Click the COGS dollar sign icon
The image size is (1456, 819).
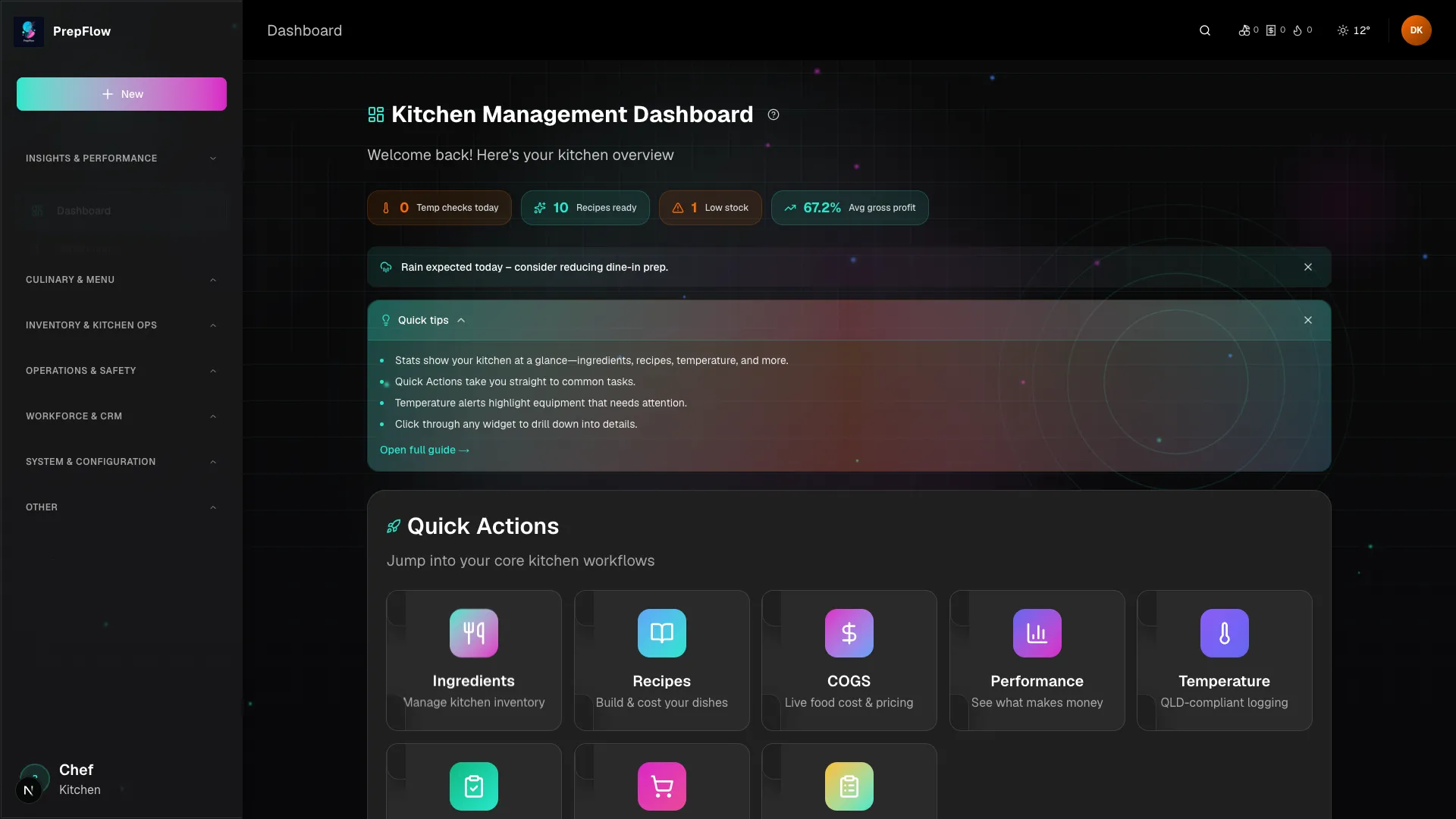coord(849,633)
